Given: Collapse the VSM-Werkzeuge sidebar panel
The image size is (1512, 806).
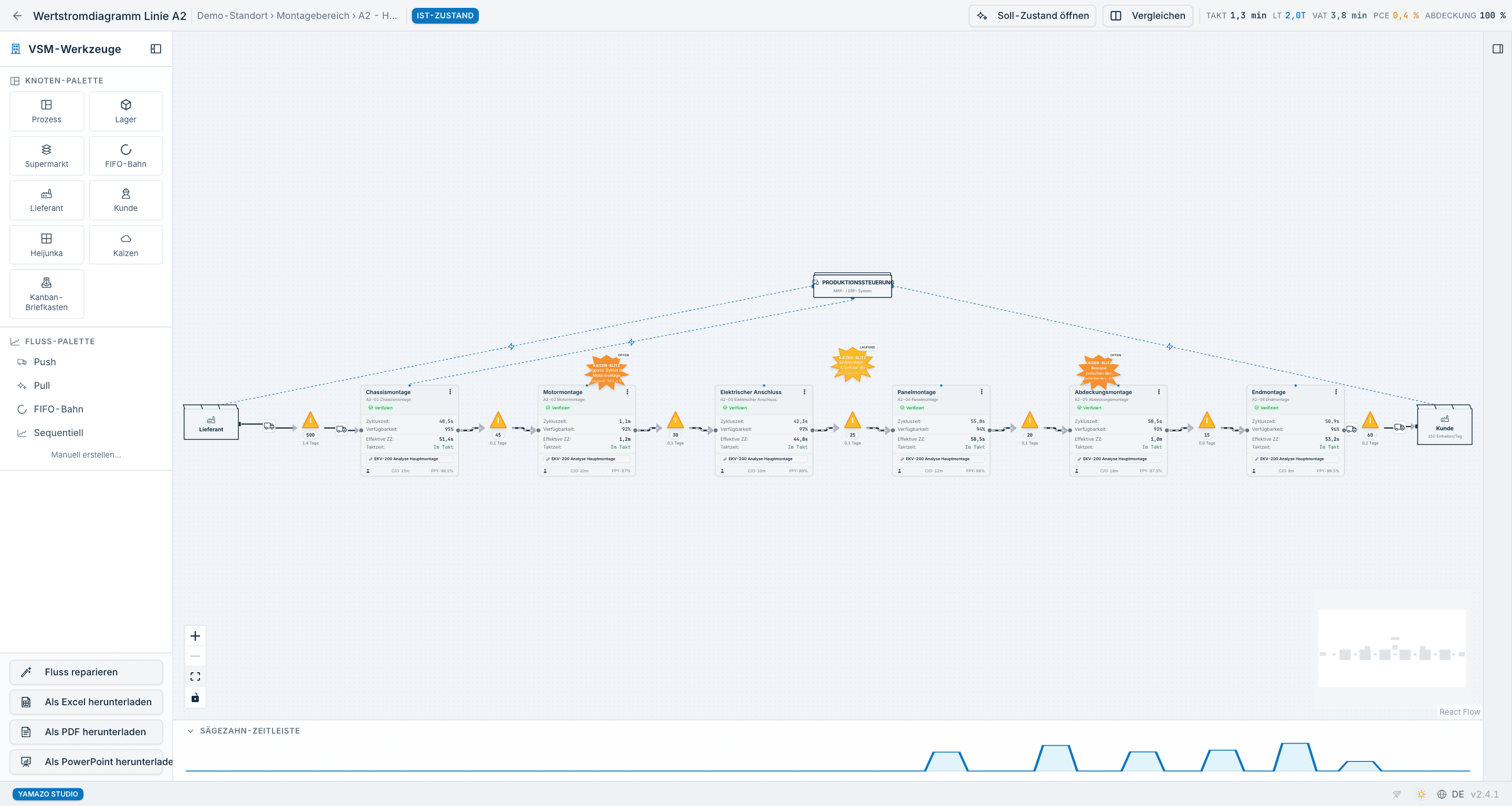Looking at the screenshot, I should tap(156, 49).
